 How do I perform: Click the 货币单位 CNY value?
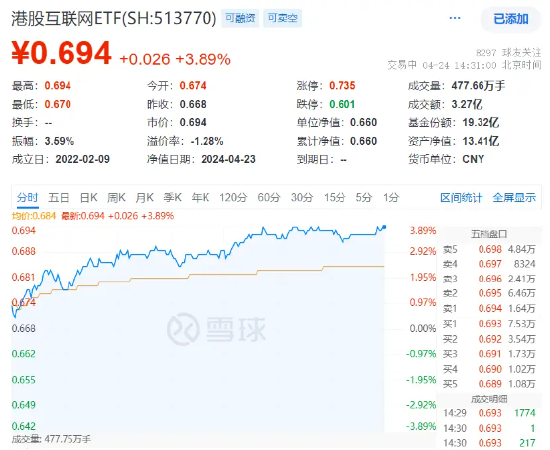pos(473,159)
